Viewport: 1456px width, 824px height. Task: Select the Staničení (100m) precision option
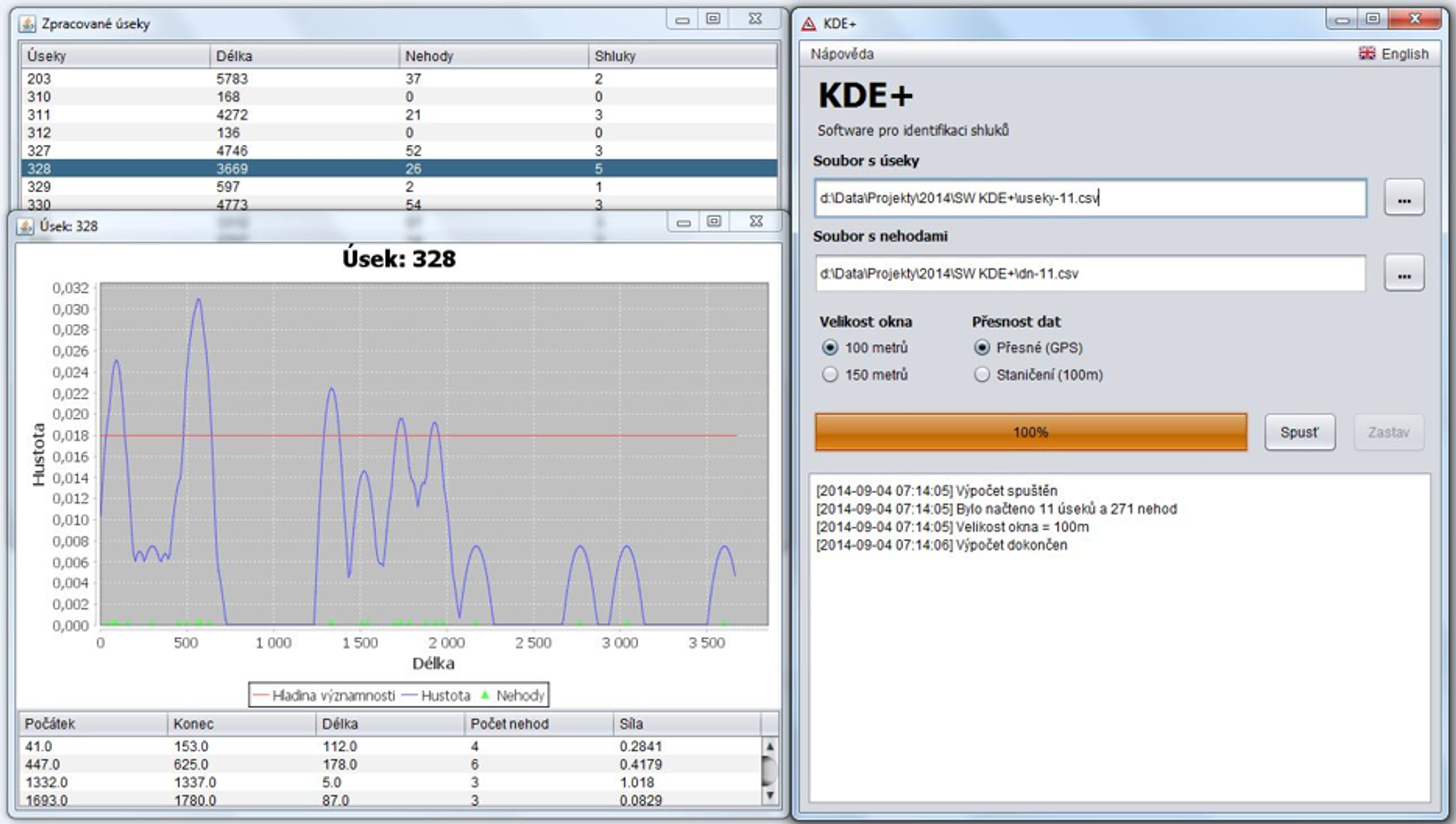pyautogui.click(x=983, y=375)
